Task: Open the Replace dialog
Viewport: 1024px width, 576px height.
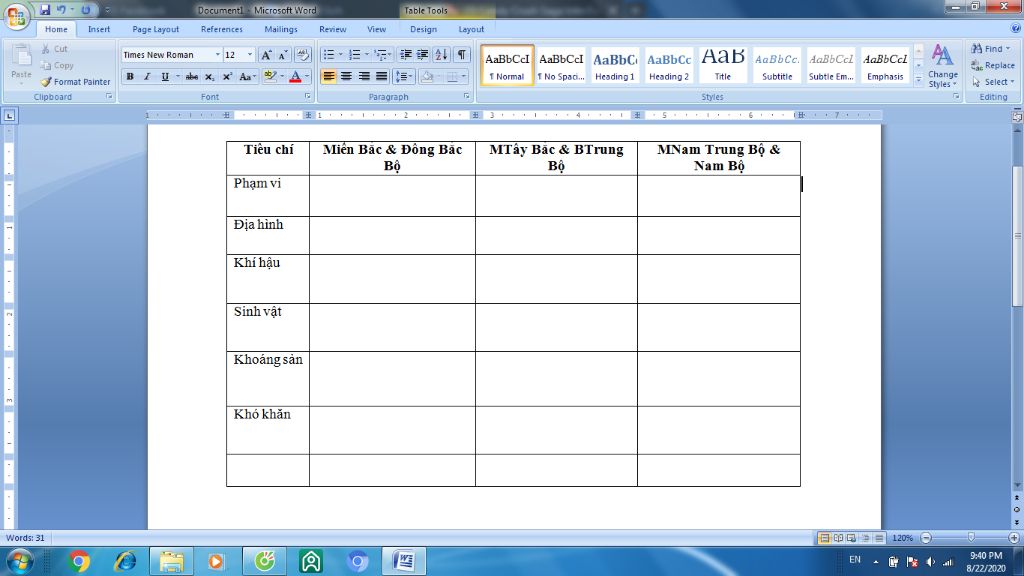Action: [x=993, y=65]
